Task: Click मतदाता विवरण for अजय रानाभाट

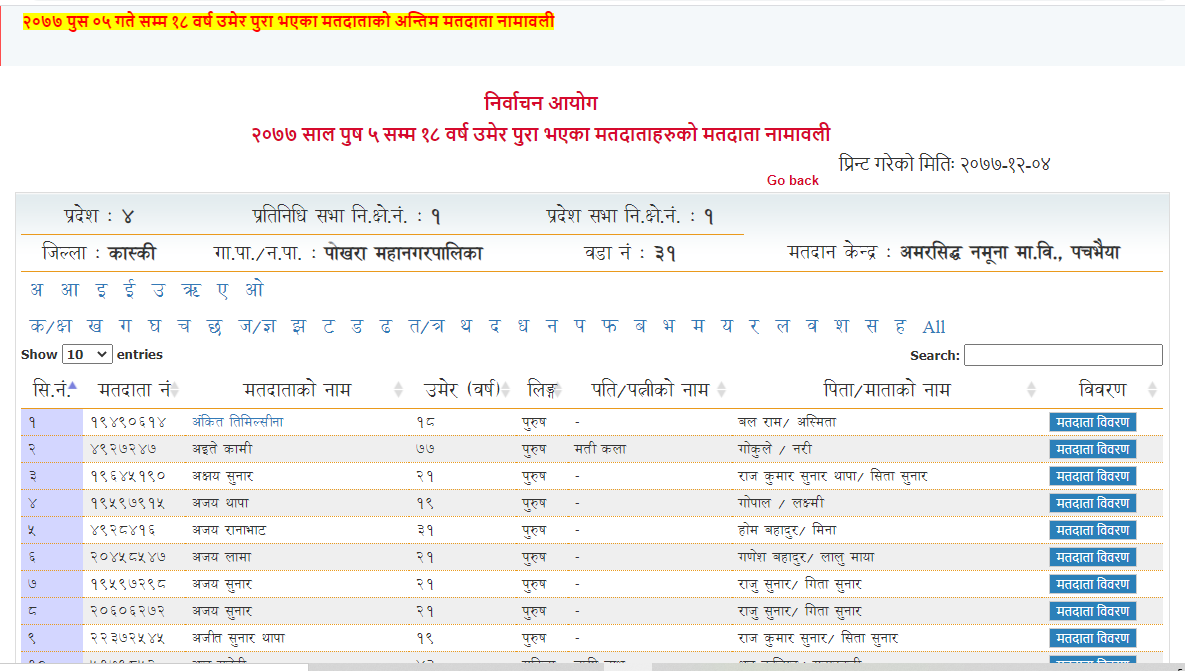Action: coord(1092,530)
